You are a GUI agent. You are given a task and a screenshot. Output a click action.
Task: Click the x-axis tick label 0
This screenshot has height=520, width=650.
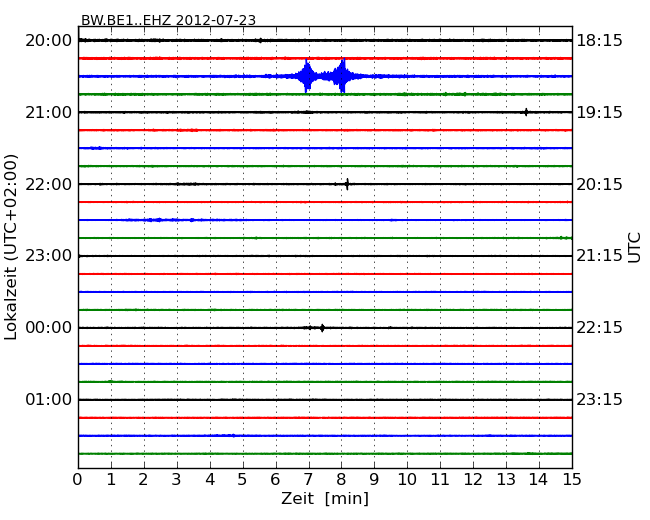[x=78, y=479]
